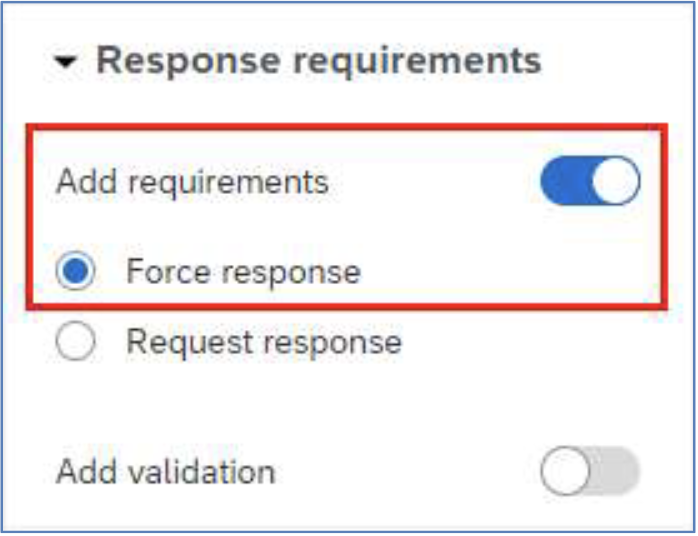This screenshot has height=536, width=698.
Task: Click the word "Response" in the section title
Action: [x=188, y=61]
